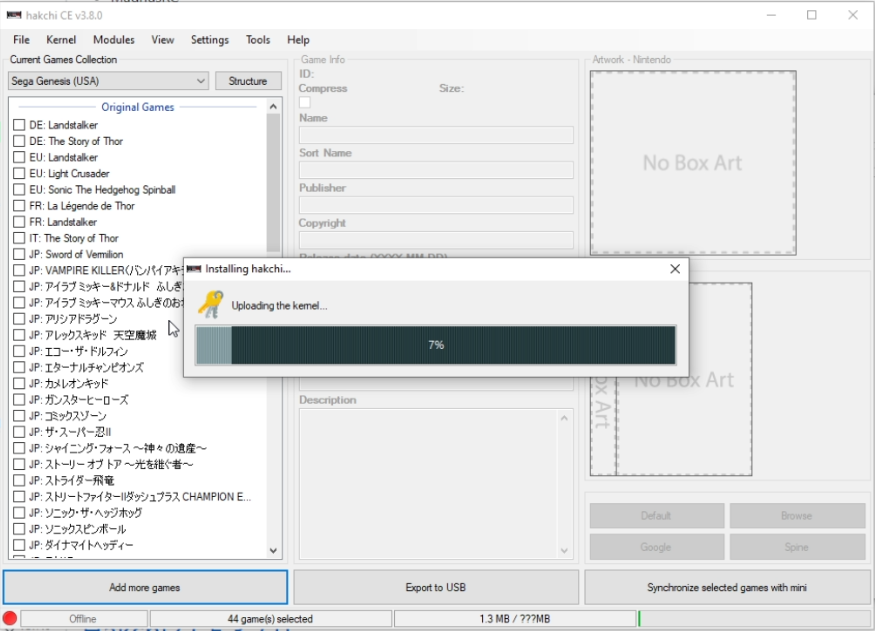Click the 1.3 MB / ???MB status
Image resolution: width=875 pixels, height=631 pixels.
coord(515,619)
